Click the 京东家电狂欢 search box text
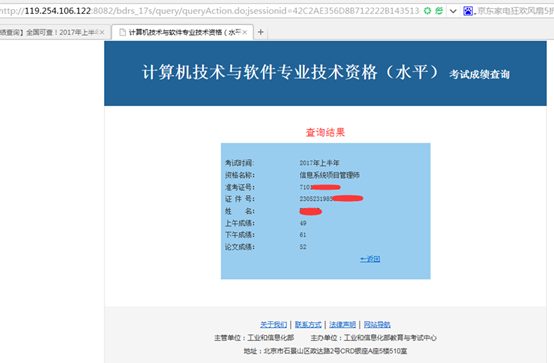The height and width of the screenshot is (363, 554). (x=515, y=11)
